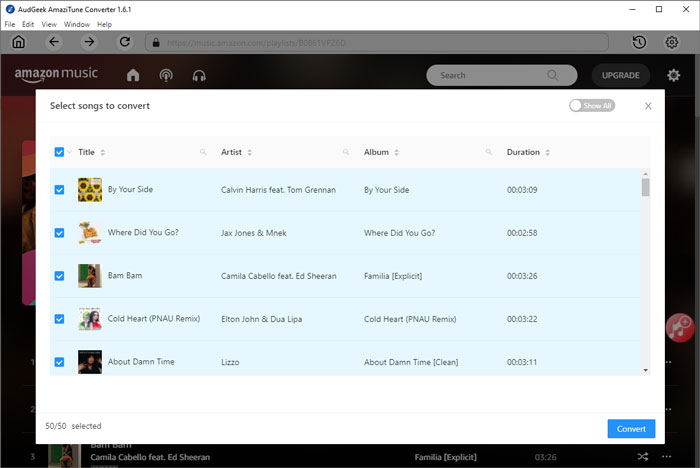Click artist Calvin Harris feat. Tom Grennan
The width and height of the screenshot is (700, 468).
278,190
